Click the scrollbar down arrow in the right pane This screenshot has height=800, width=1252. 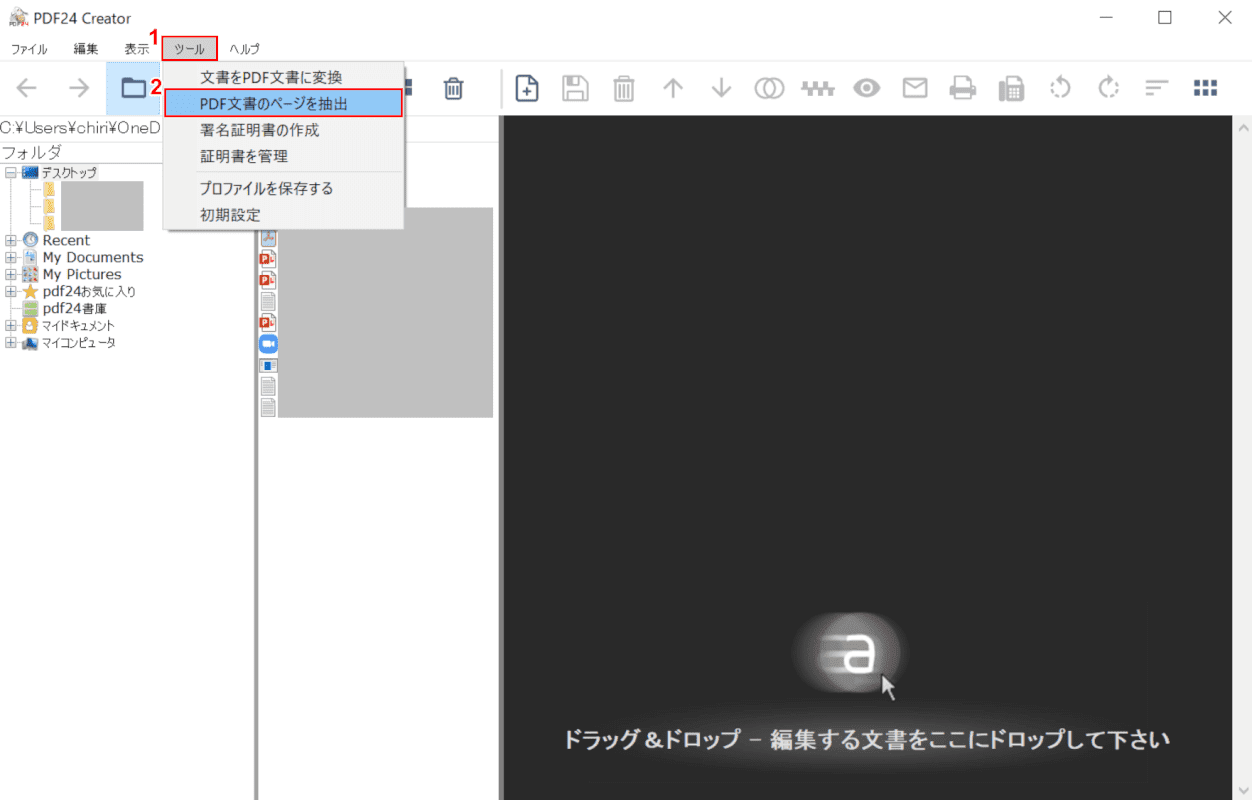click(1243, 789)
